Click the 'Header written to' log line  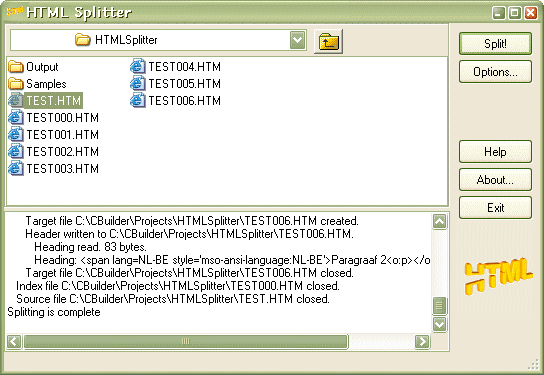189,234
